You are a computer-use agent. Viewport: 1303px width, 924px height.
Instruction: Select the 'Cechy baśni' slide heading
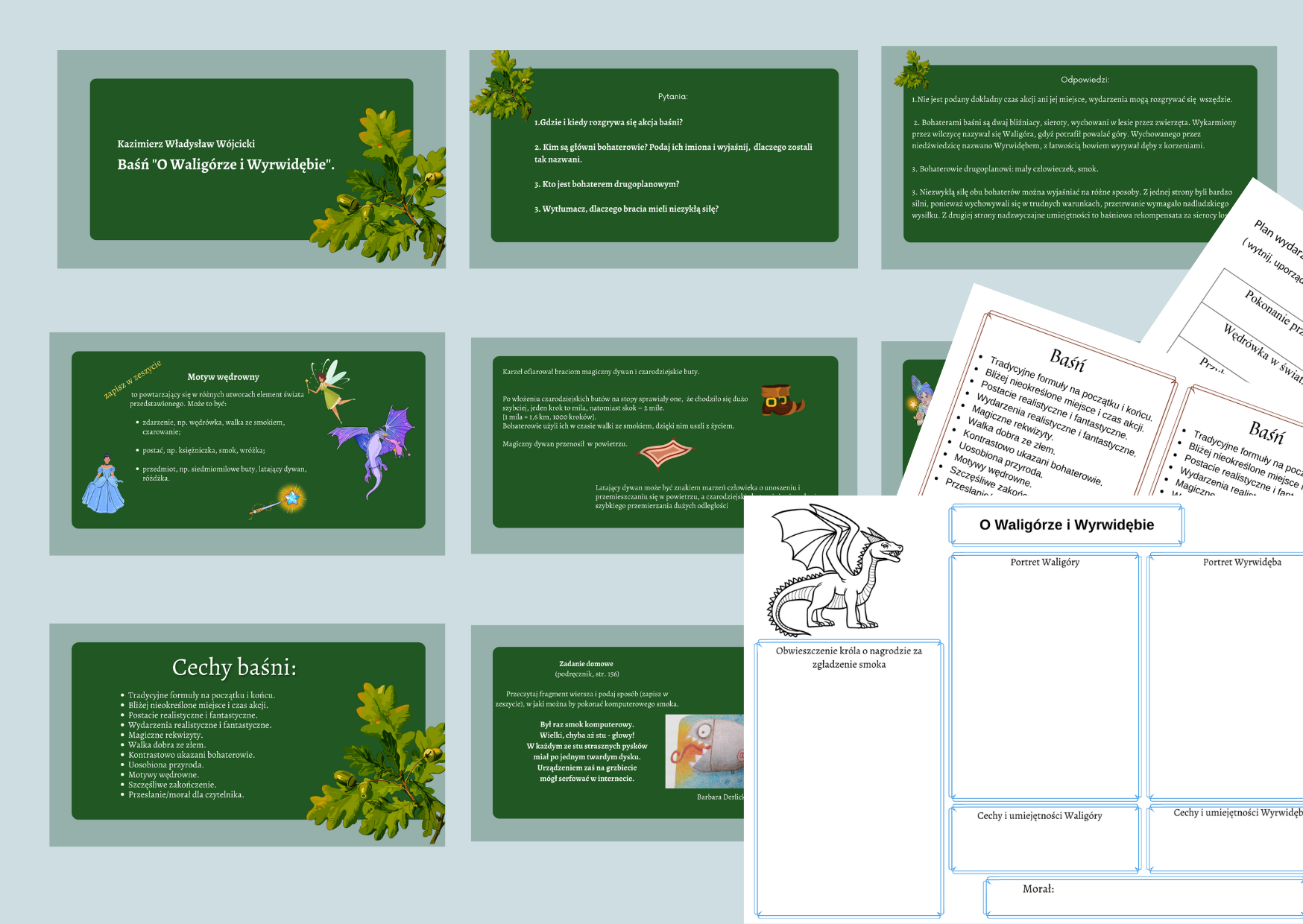[x=234, y=667]
